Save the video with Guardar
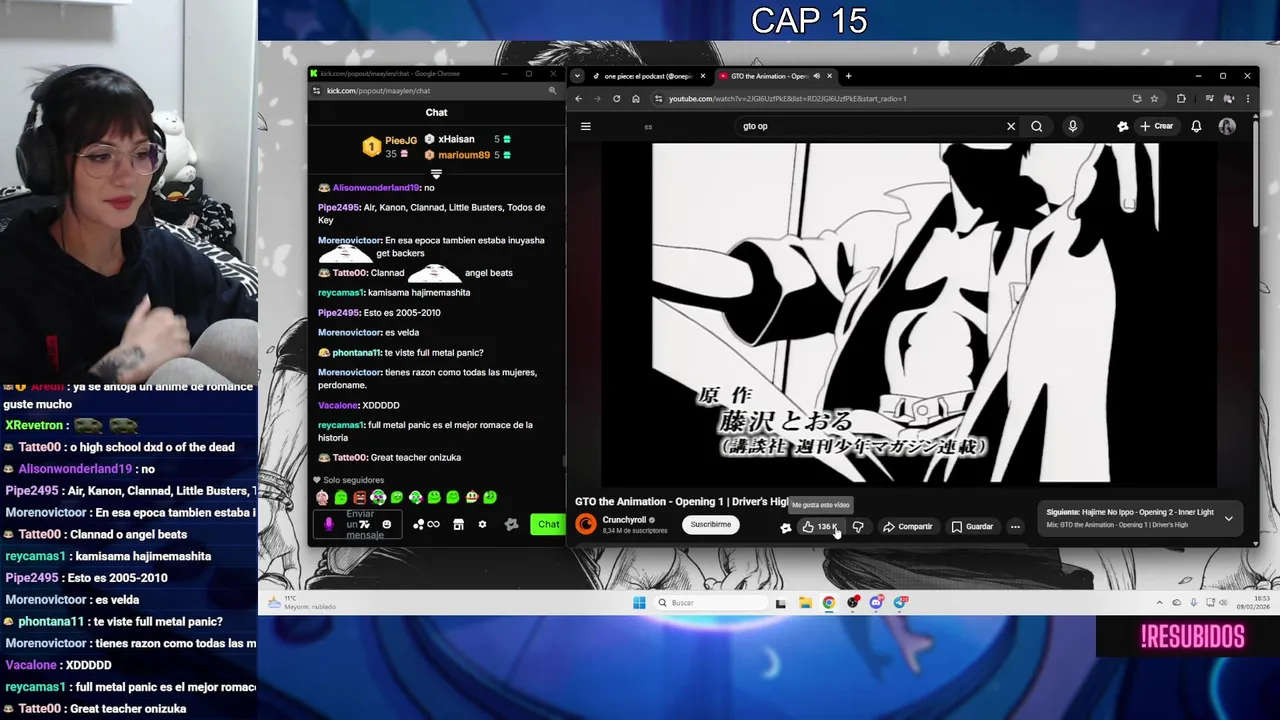Viewport: 1280px width, 720px height. tap(972, 527)
